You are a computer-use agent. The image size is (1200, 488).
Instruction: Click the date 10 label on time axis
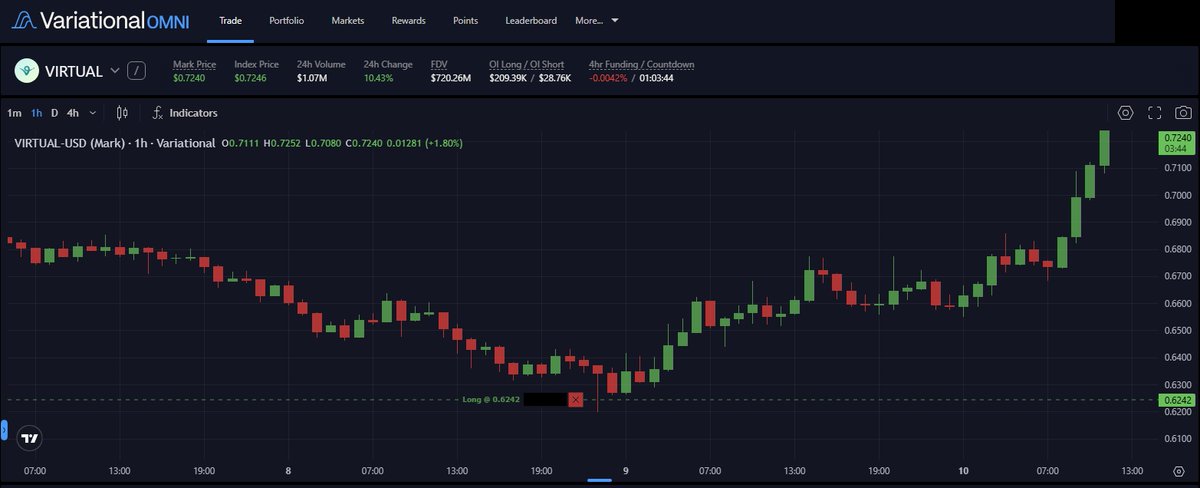(964, 470)
